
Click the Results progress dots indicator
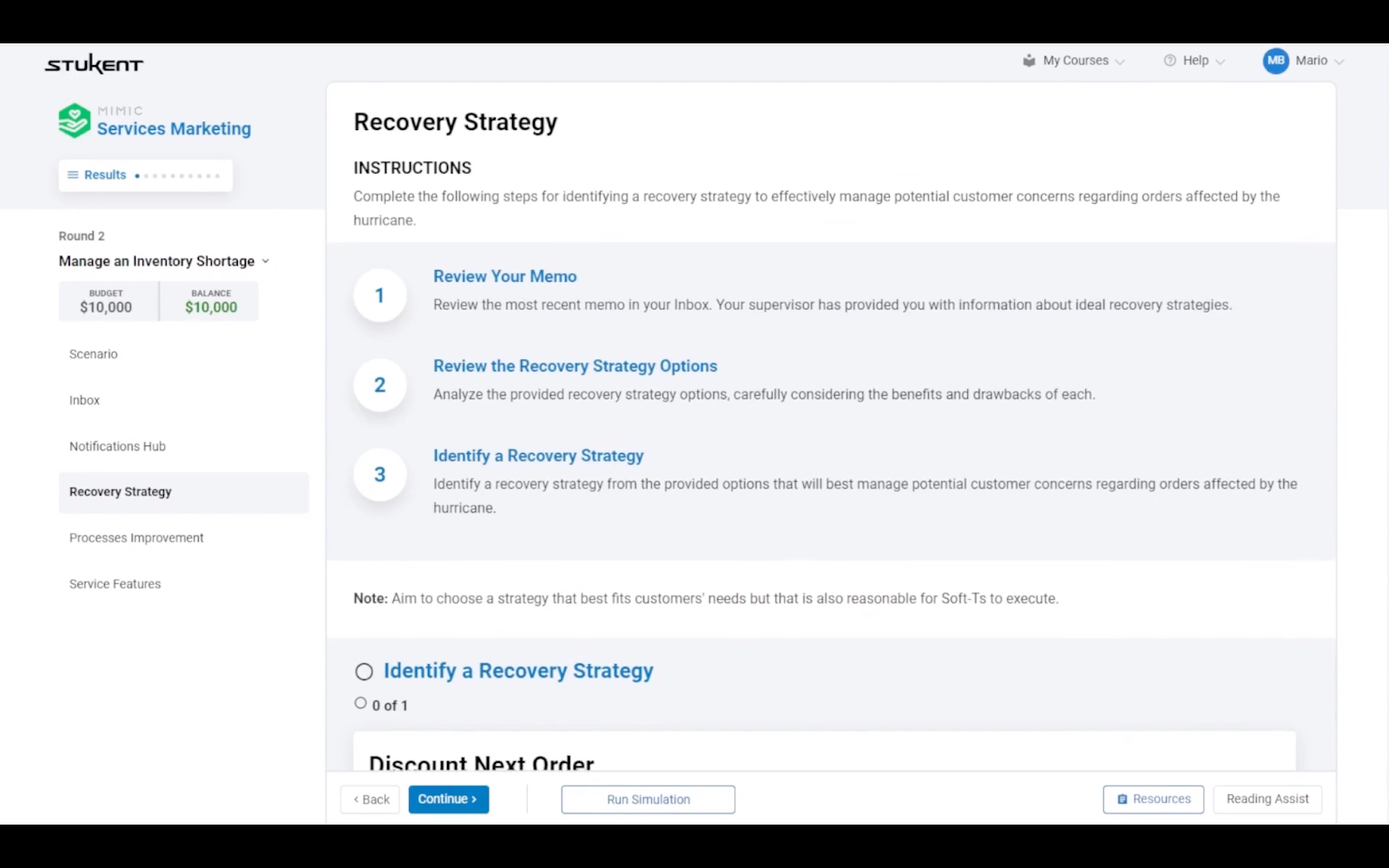pyautogui.click(x=177, y=176)
